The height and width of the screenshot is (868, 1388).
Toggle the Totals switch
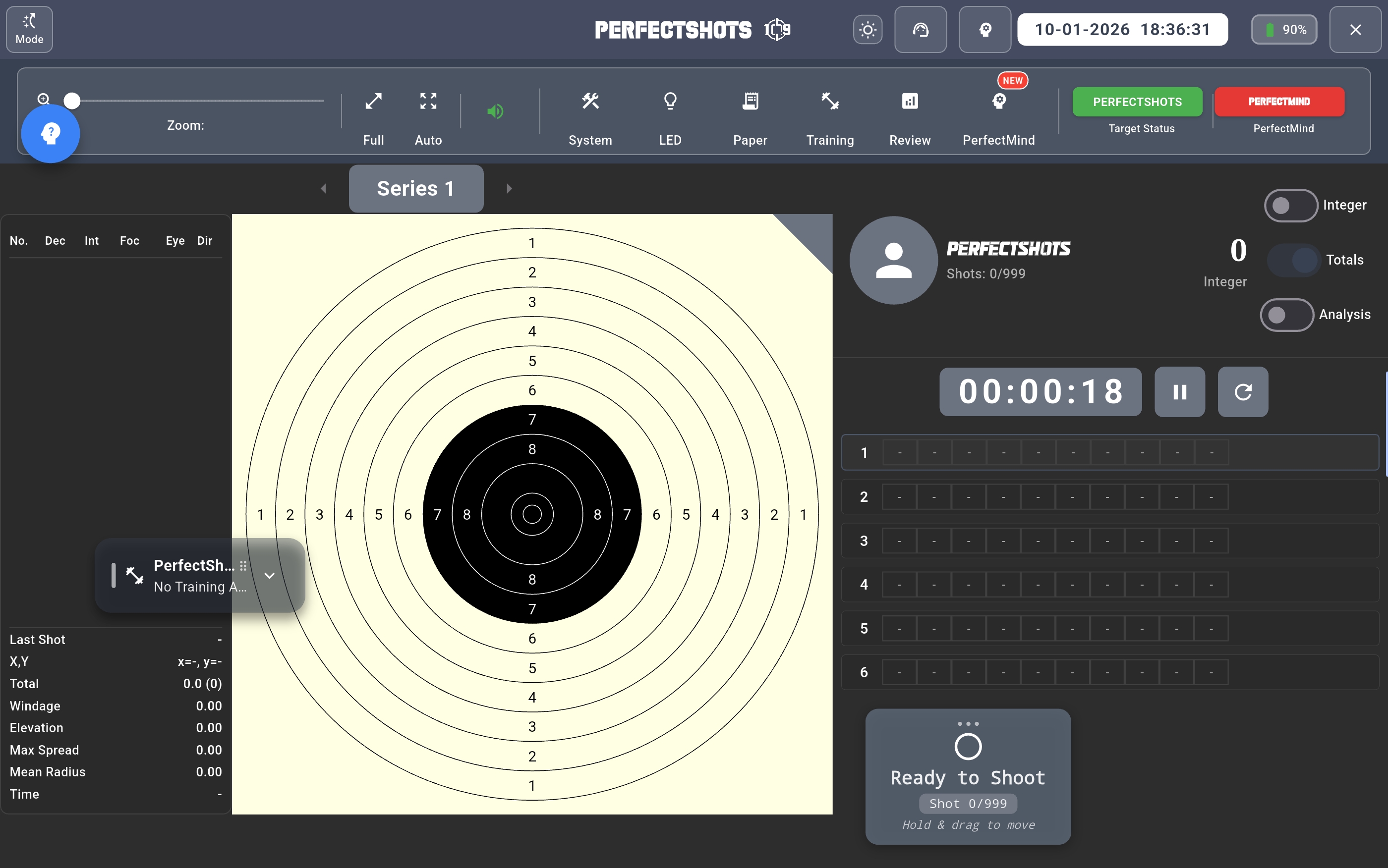click(1294, 260)
